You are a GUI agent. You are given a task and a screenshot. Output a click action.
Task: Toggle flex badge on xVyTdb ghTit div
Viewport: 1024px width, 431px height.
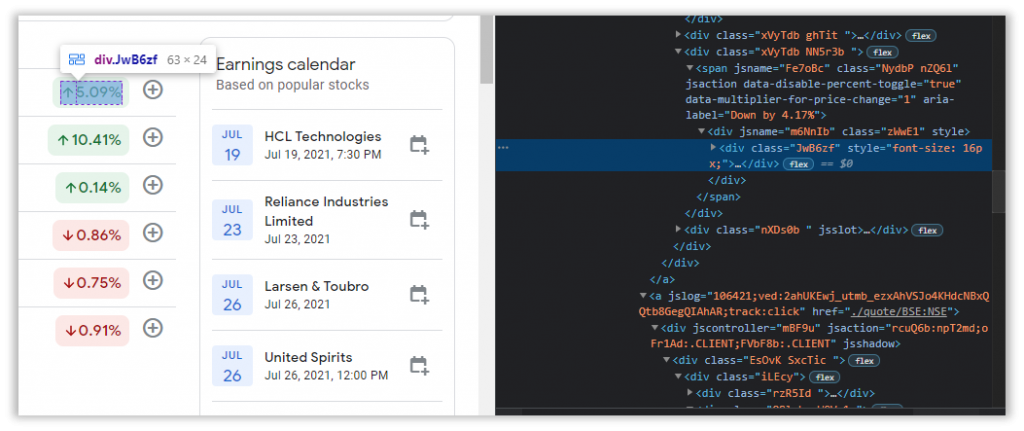(921, 35)
